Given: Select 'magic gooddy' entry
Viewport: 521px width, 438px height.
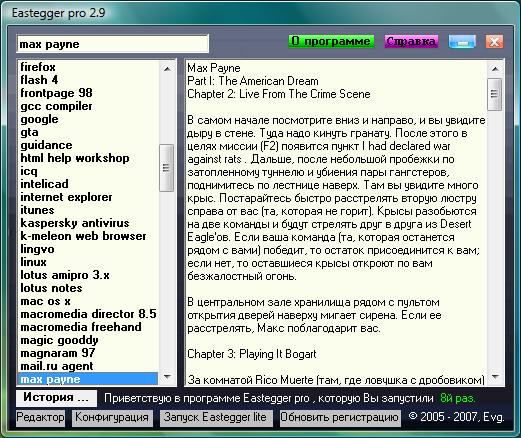Looking at the screenshot, I should 88,340.
